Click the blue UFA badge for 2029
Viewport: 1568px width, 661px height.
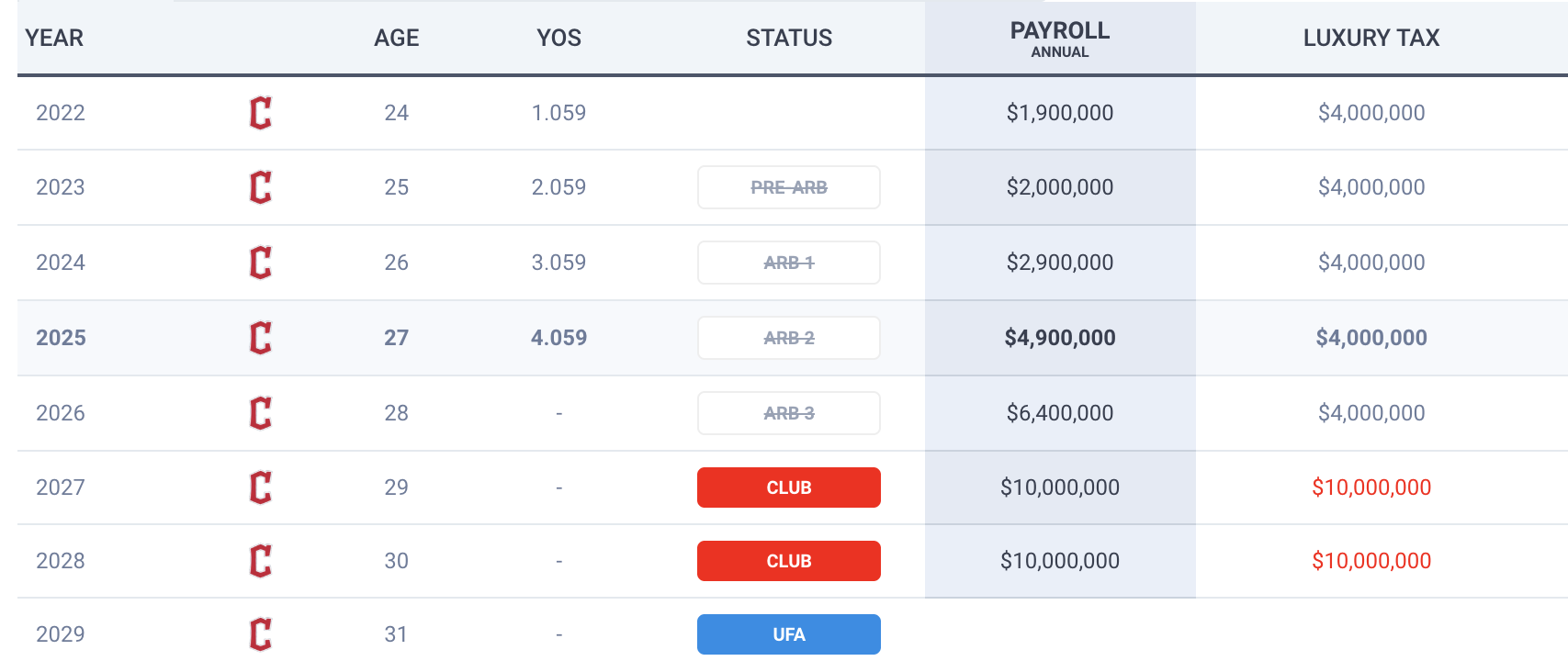point(789,634)
